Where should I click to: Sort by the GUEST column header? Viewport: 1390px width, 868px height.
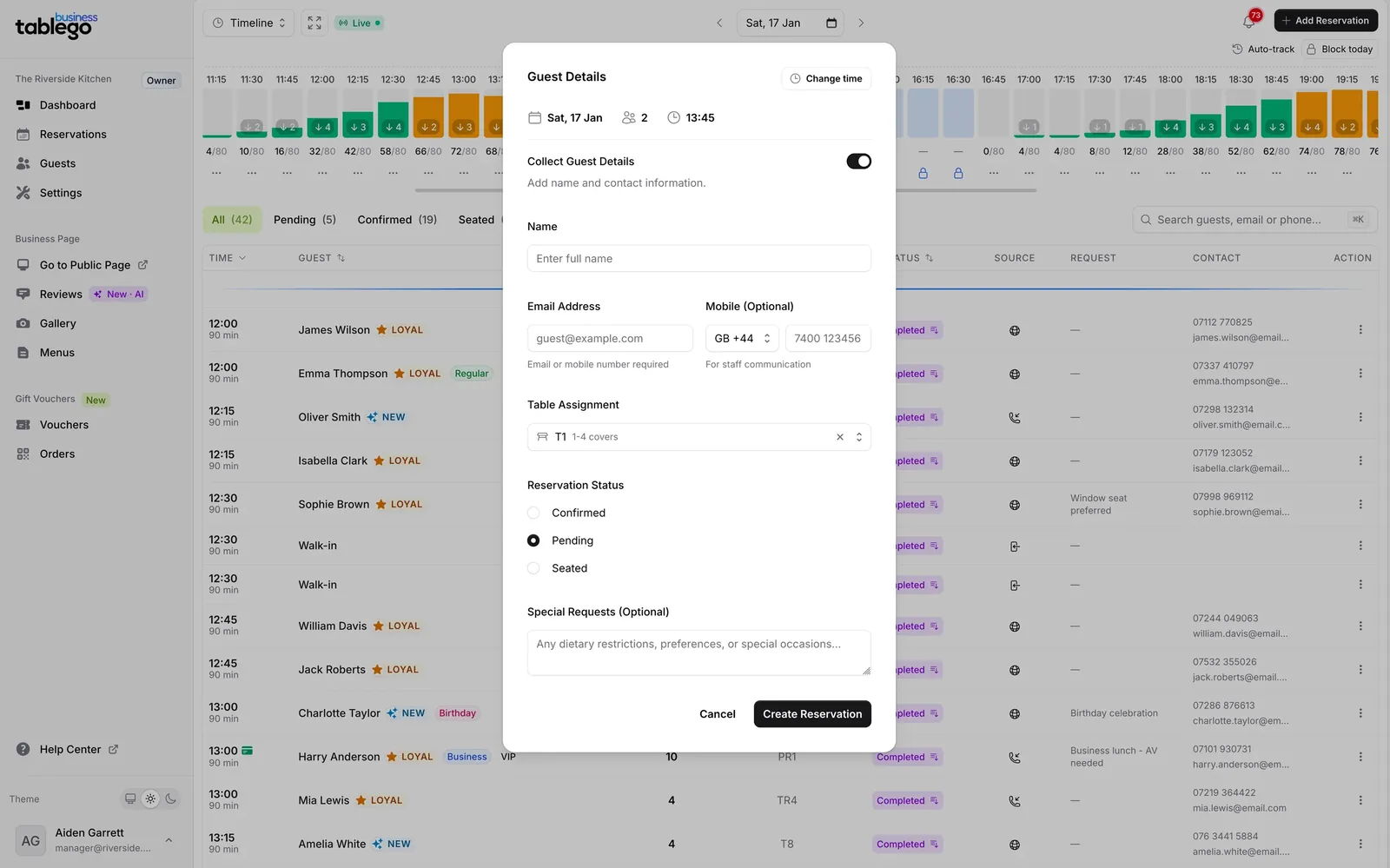(321, 258)
